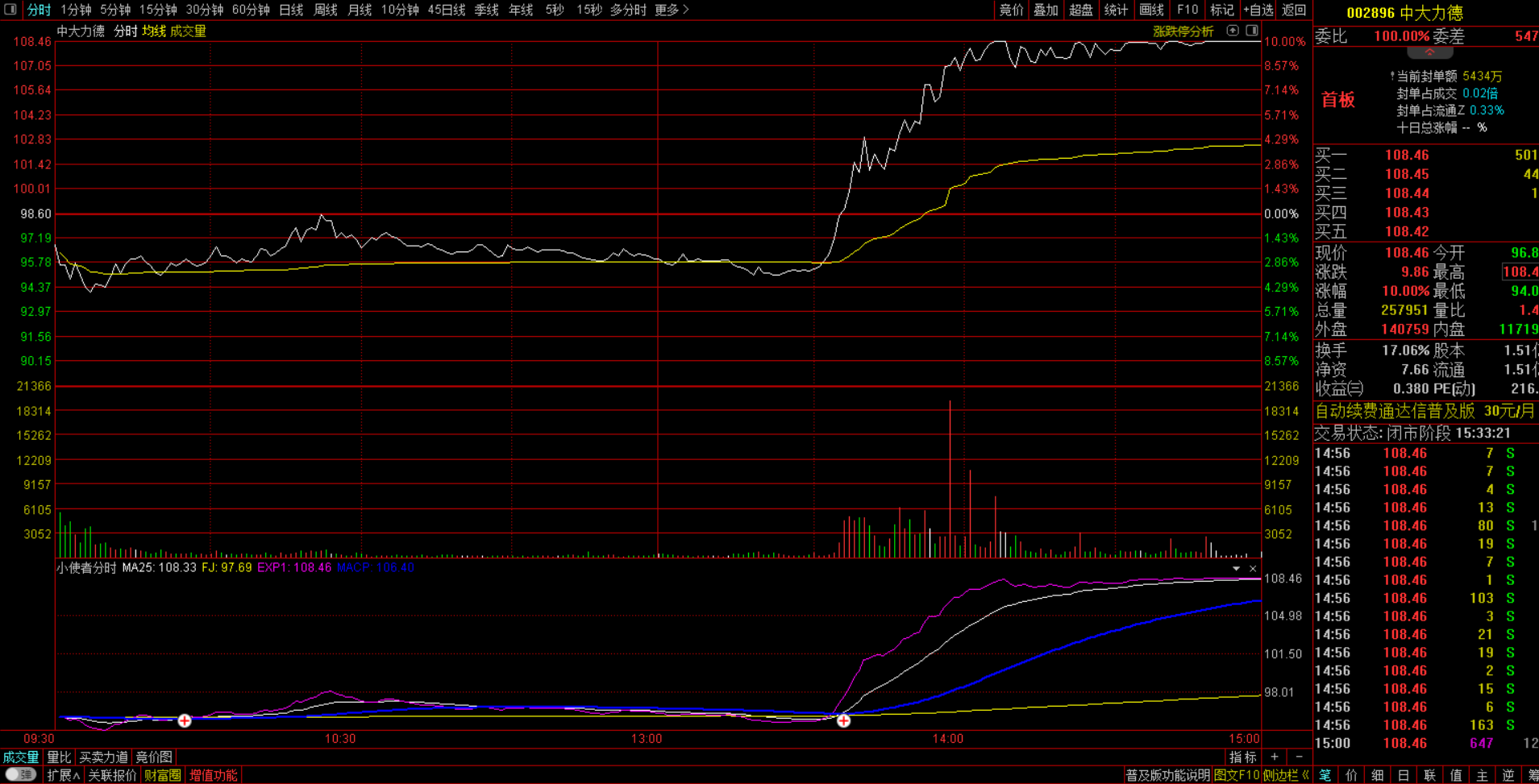This screenshot has width=1539, height=784.
Task: Close the 小使者分时 indicator panel
Action: tap(1253, 569)
